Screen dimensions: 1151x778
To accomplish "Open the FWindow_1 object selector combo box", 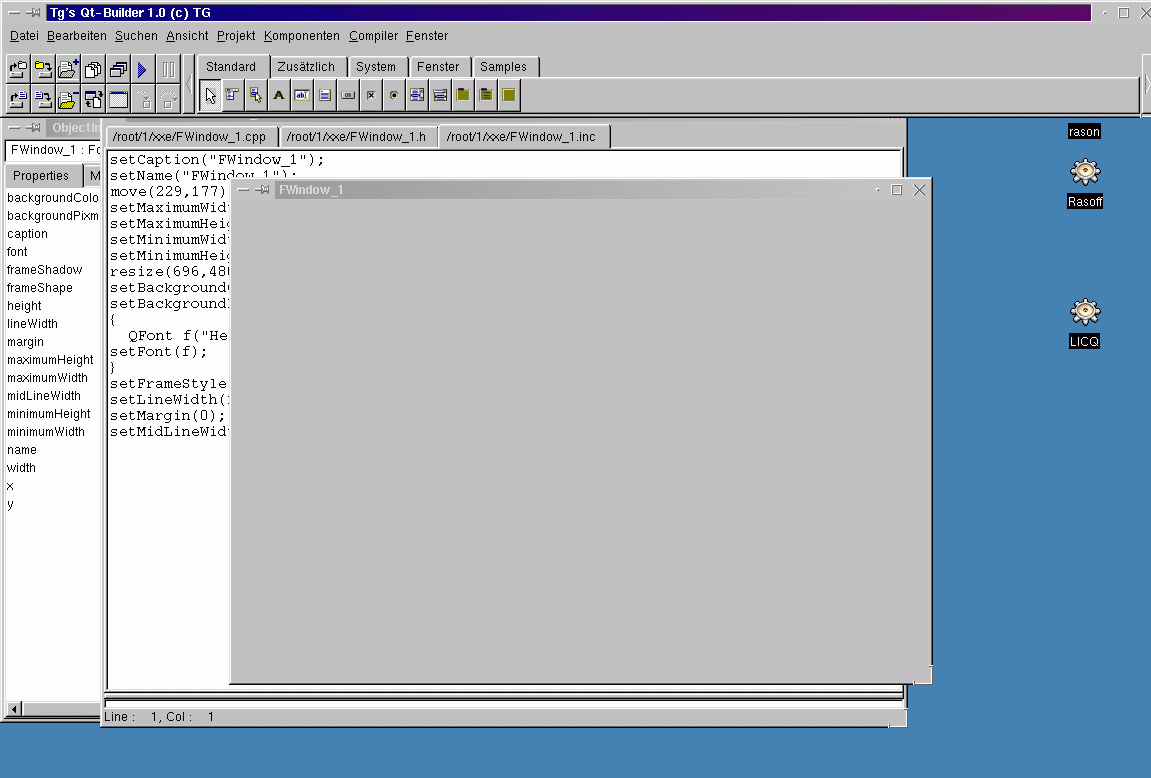I will (53, 150).
